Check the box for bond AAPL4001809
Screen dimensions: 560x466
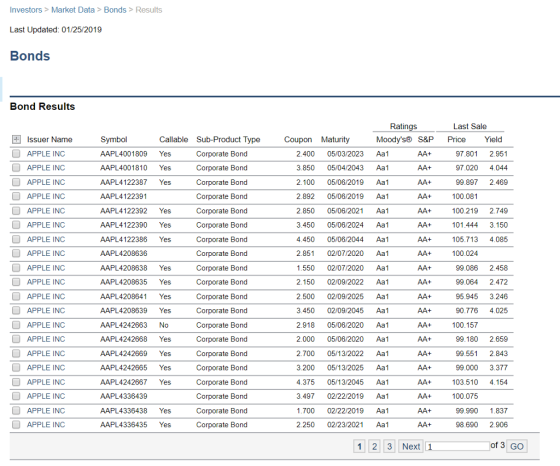[x=16, y=154]
